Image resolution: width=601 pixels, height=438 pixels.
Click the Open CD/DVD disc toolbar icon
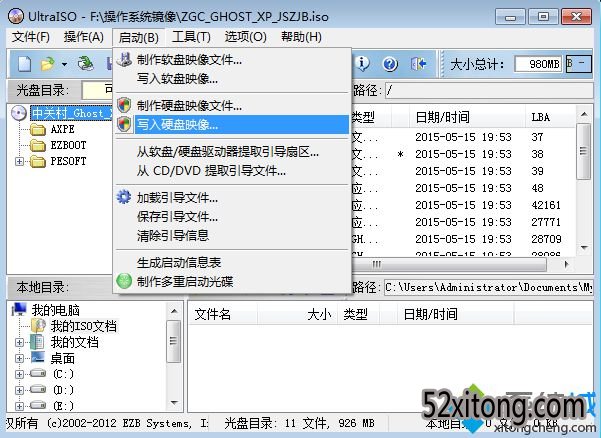pyautogui.click(x=86, y=64)
